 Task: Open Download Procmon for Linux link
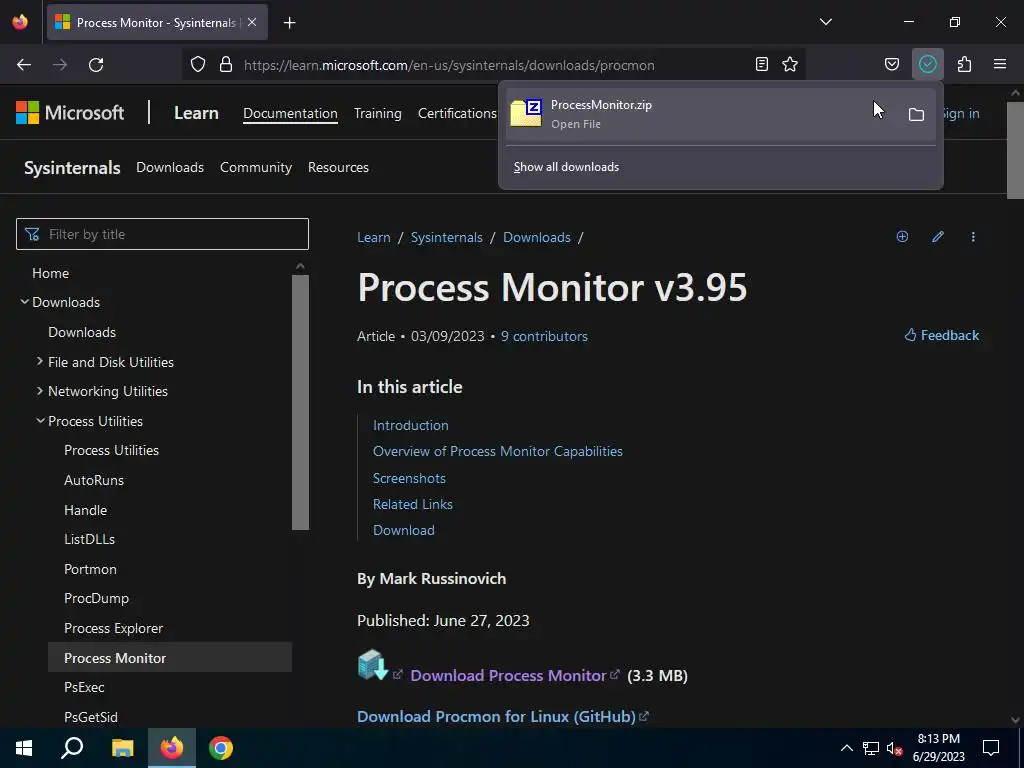point(496,716)
